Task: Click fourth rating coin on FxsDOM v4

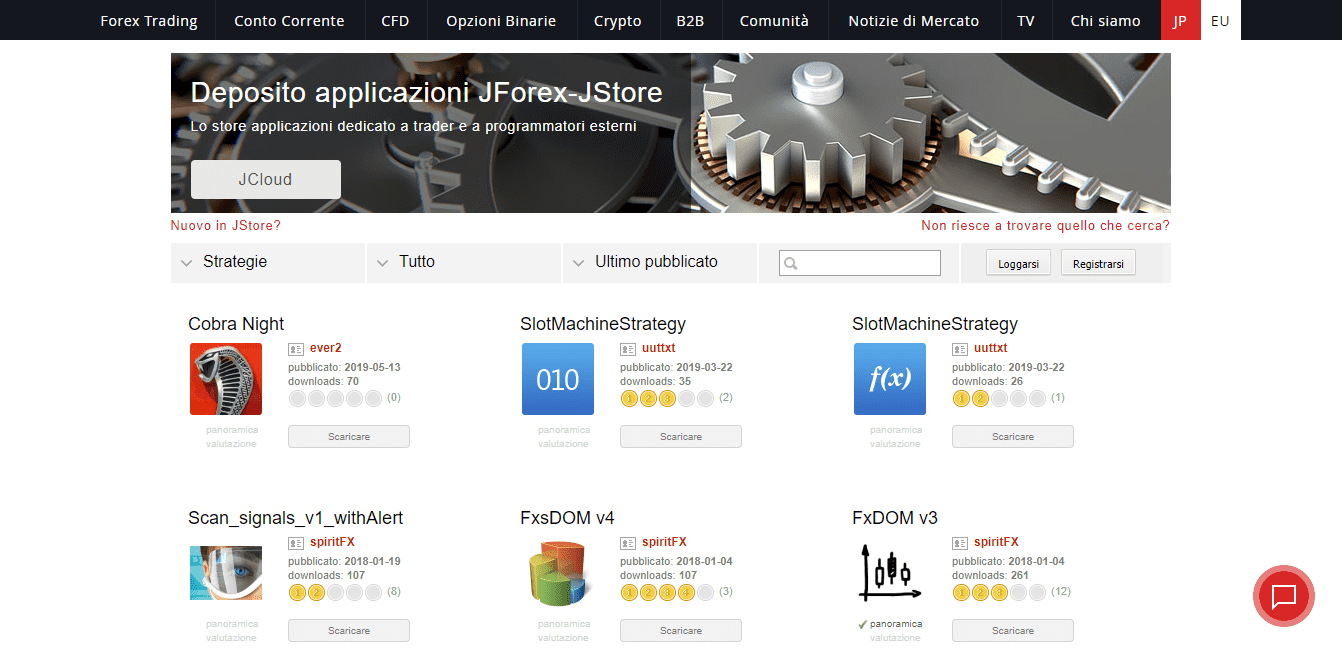Action: click(687, 593)
